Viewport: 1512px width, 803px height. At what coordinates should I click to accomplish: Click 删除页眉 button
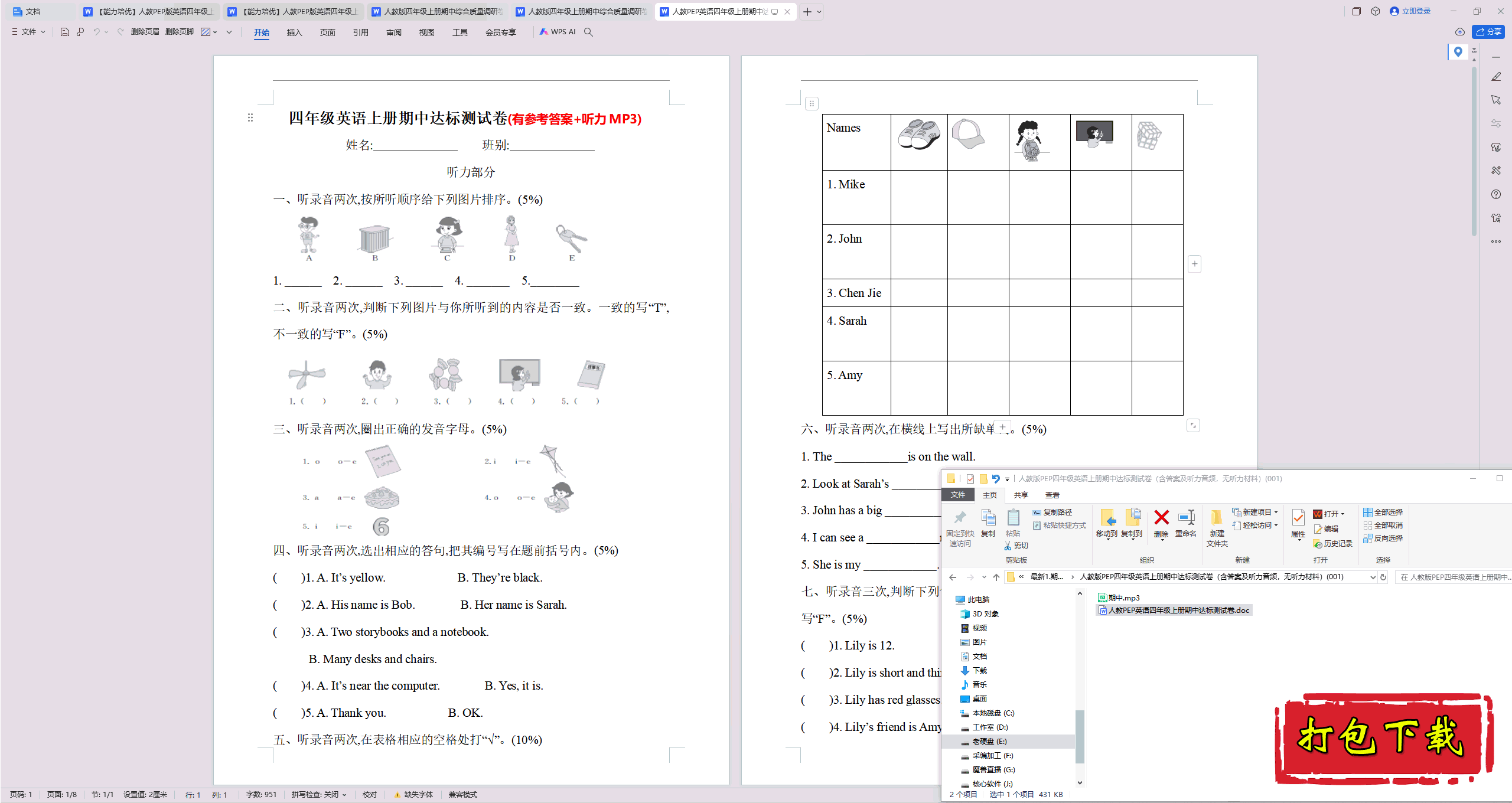[145, 32]
